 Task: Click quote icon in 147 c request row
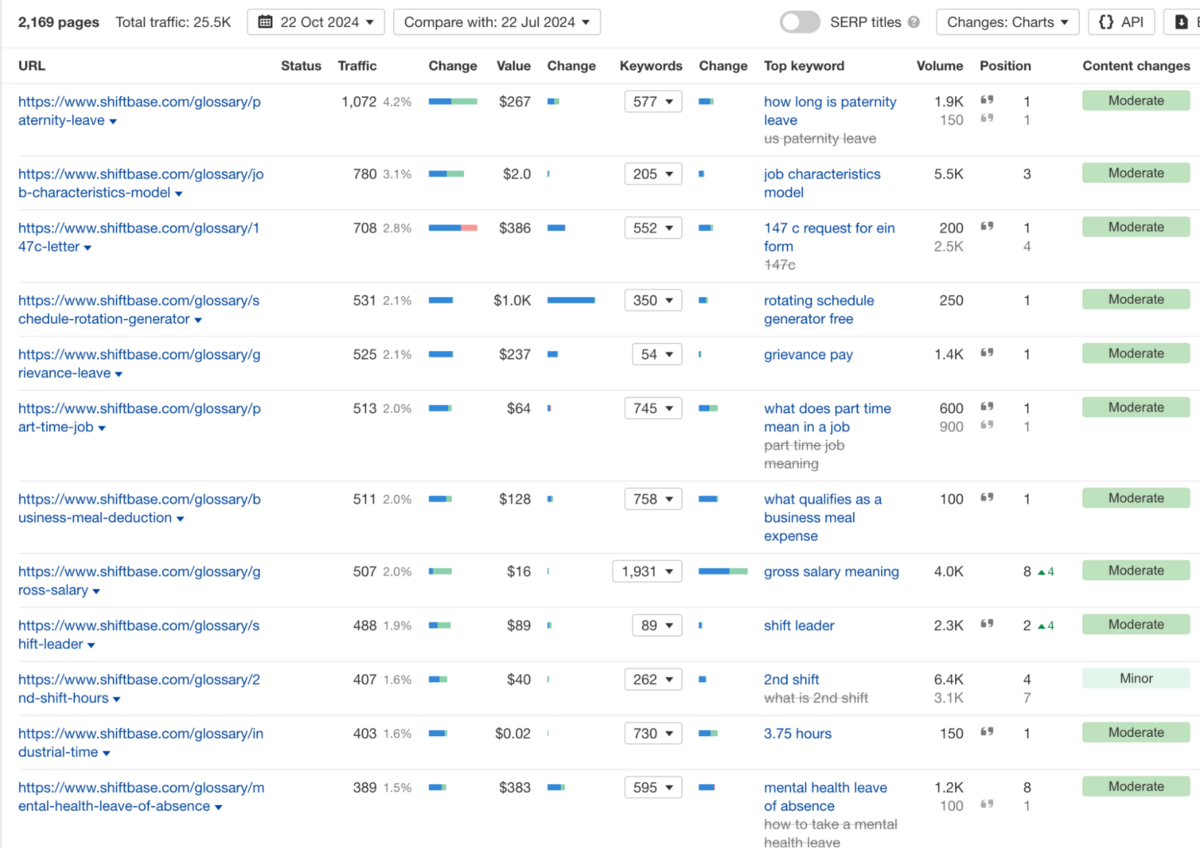pos(987,228)
